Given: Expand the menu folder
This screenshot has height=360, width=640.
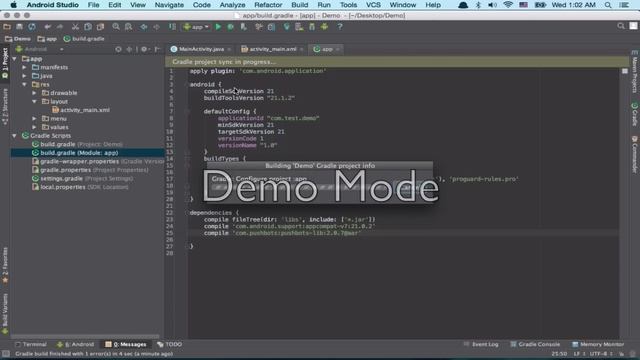Looking at the screenshot, I should pyautogui.click(x=34, y=119).
